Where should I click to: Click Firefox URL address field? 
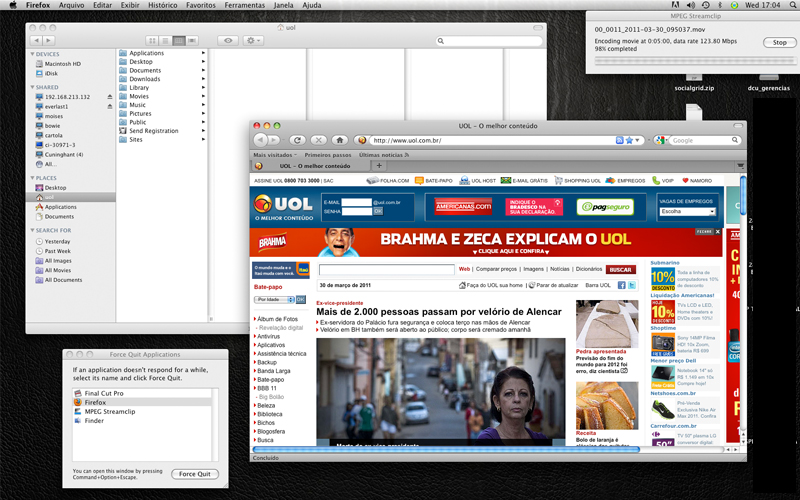492,140
